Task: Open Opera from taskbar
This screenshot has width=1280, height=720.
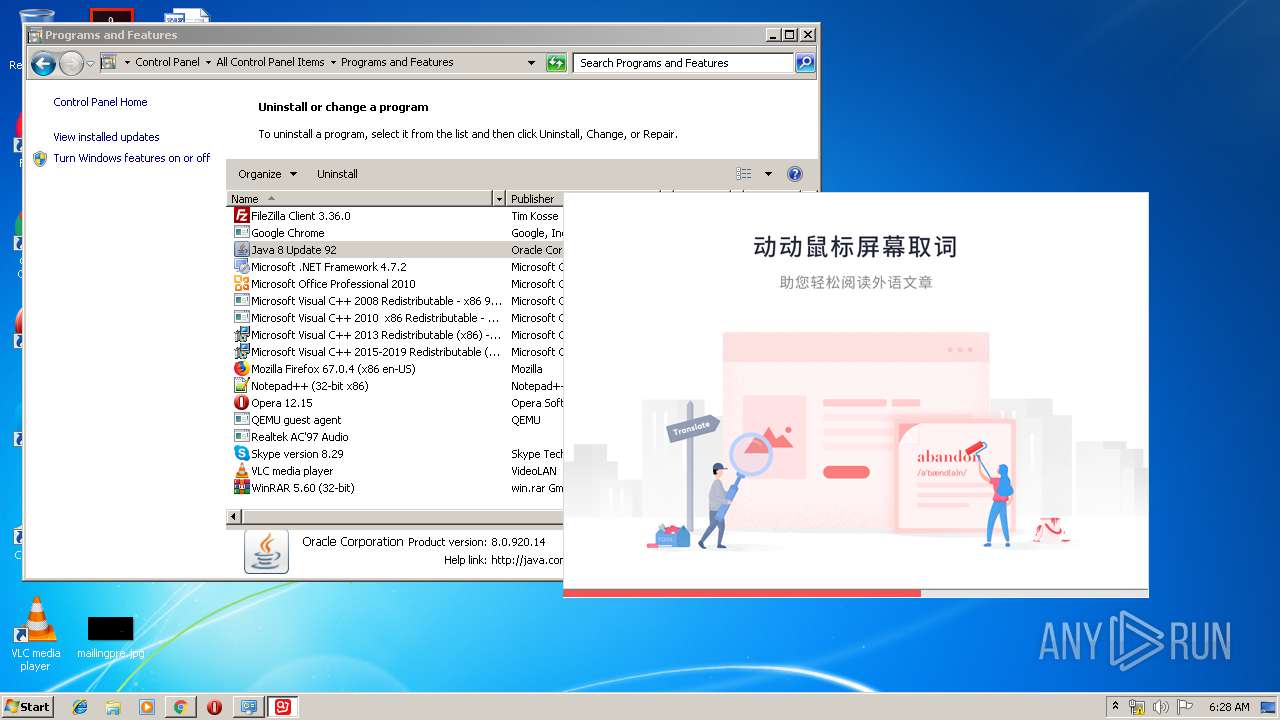Action: (214, 707)
